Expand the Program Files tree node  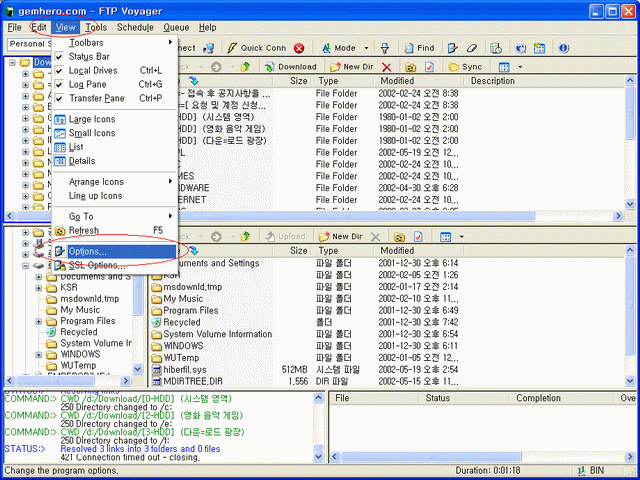click(39, 321)
